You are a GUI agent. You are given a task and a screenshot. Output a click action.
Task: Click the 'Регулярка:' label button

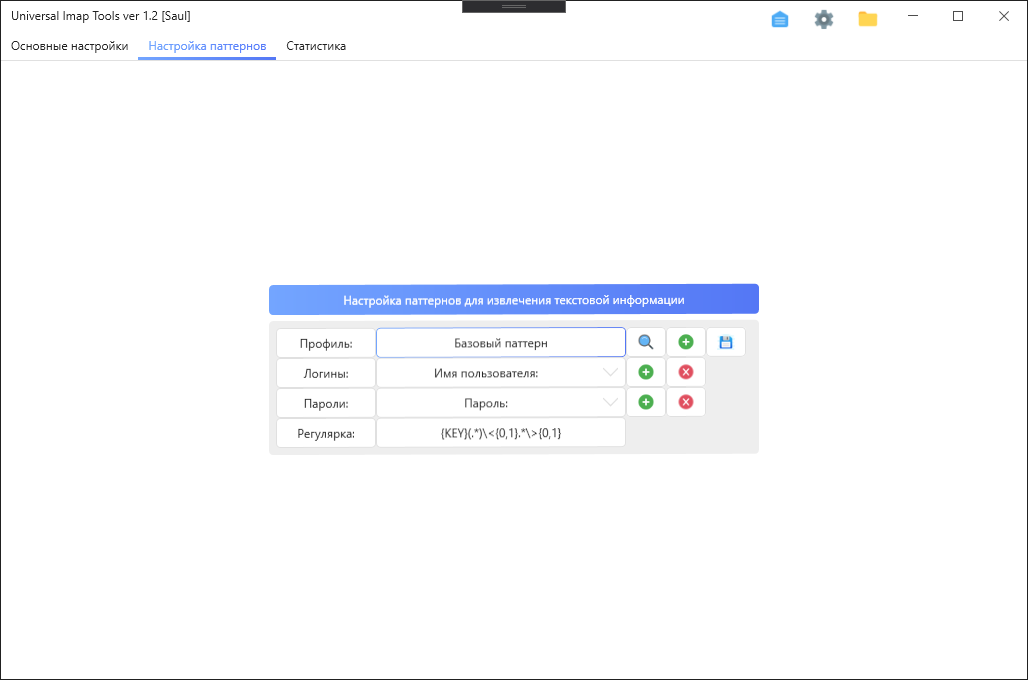[326, 433]
